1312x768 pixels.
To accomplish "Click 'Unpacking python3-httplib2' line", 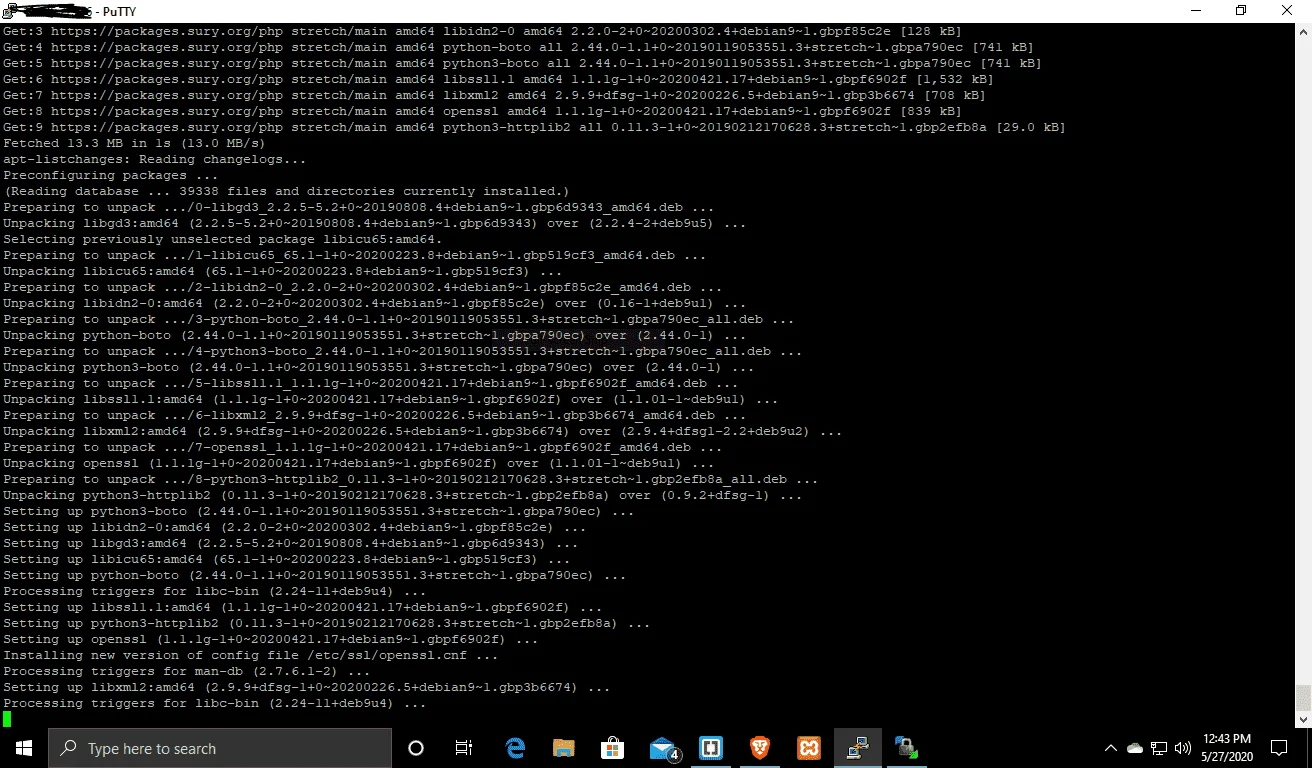I will pos(403,495).
